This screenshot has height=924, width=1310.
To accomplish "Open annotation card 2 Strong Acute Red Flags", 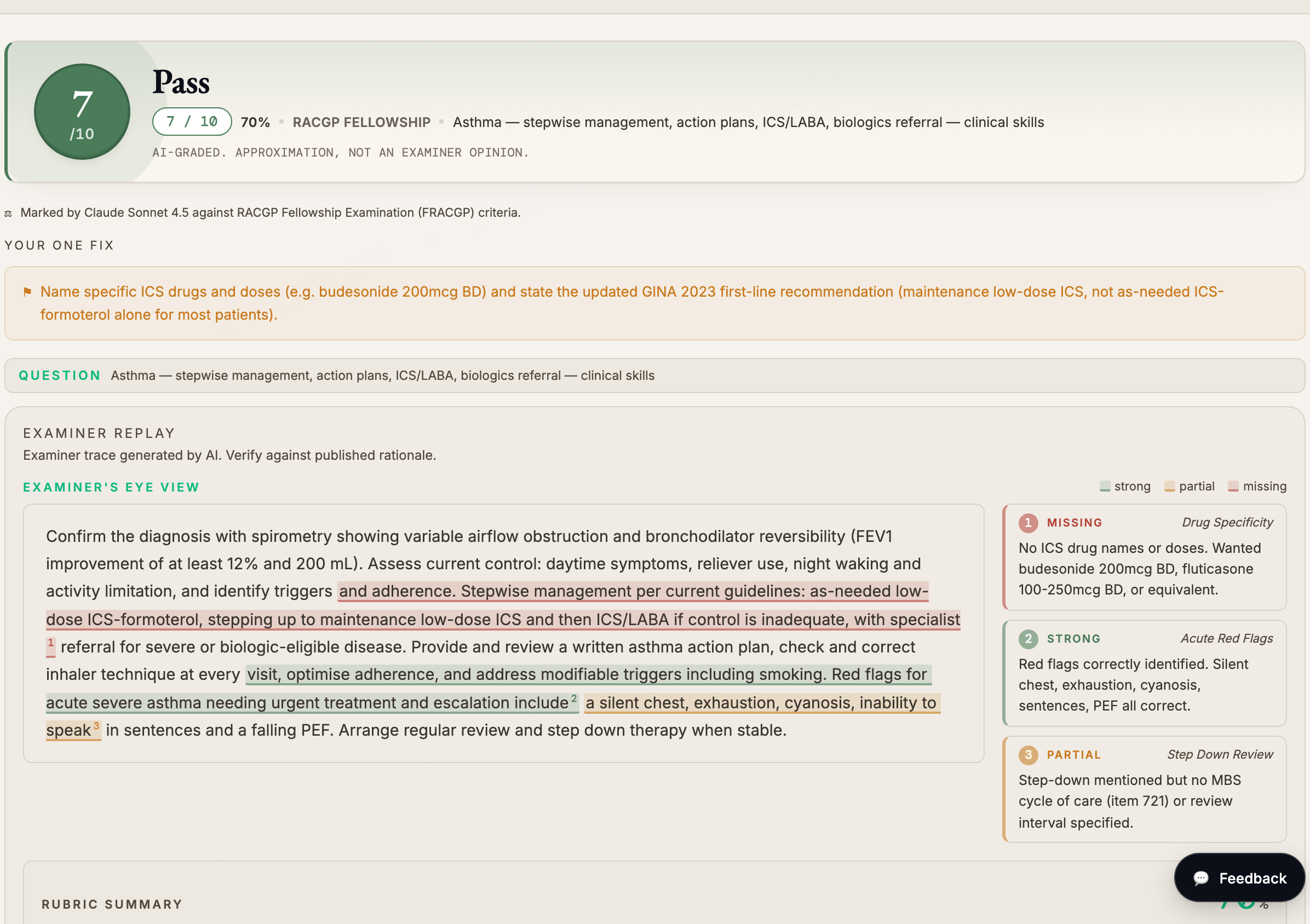I will 1144,673.
